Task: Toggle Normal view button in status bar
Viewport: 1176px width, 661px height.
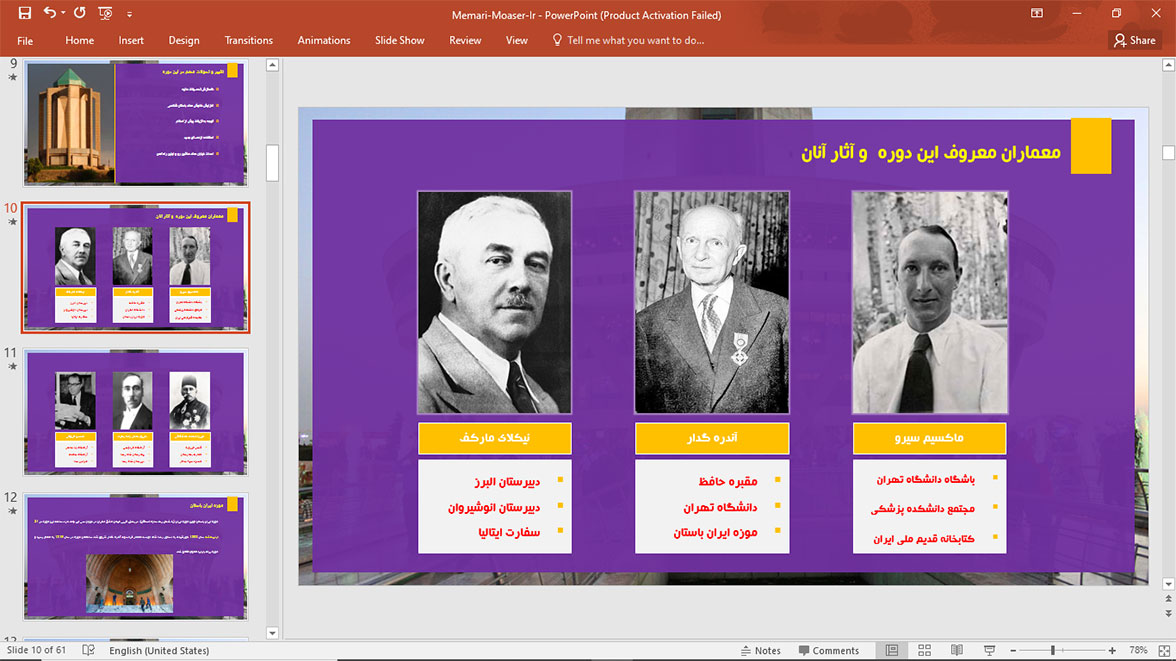Action: (891, 650)
